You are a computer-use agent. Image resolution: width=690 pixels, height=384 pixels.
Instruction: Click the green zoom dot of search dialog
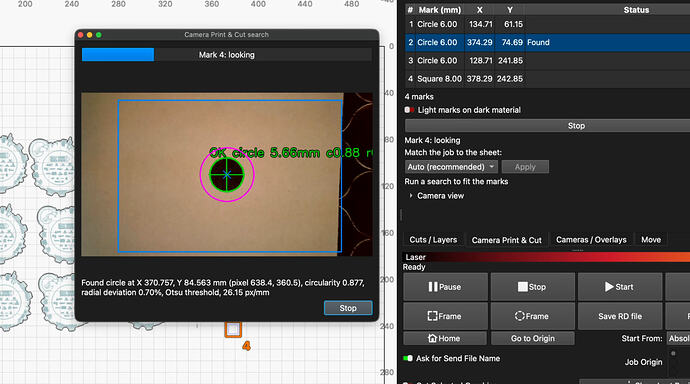99,35
